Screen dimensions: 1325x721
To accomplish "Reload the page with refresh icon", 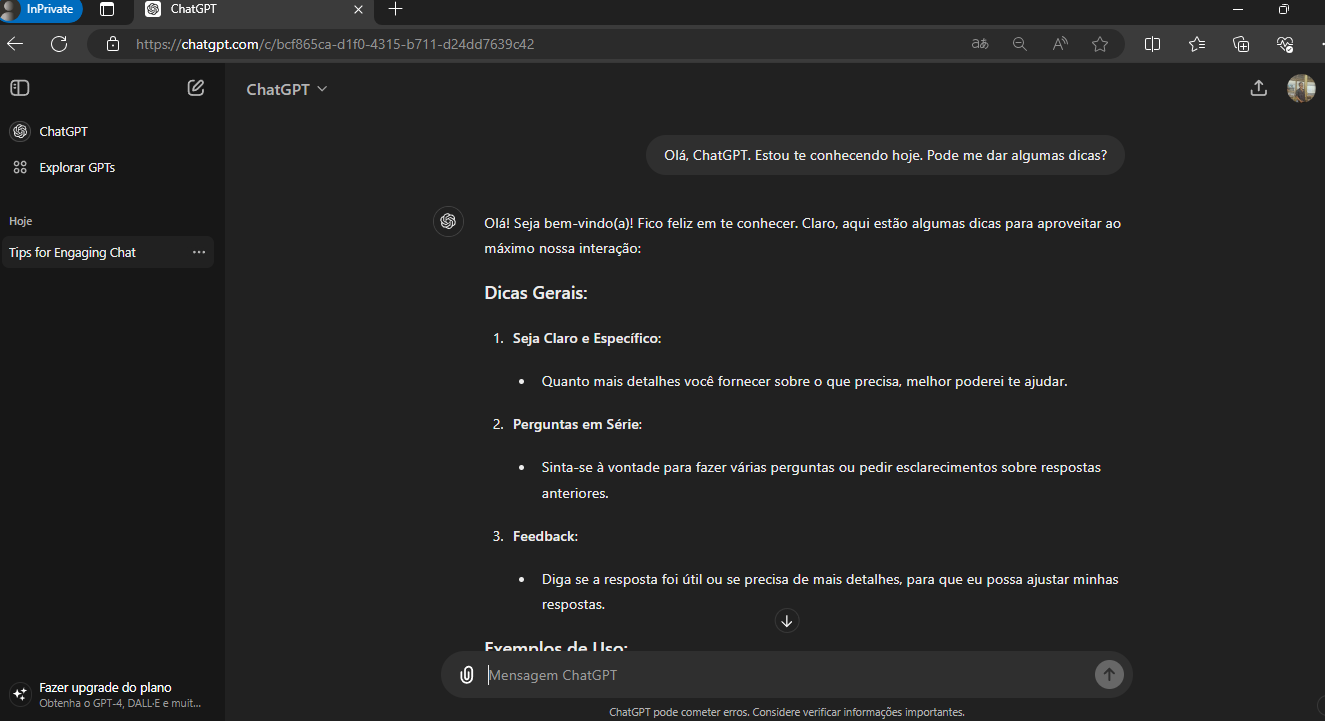I will (x=59, y=44).
